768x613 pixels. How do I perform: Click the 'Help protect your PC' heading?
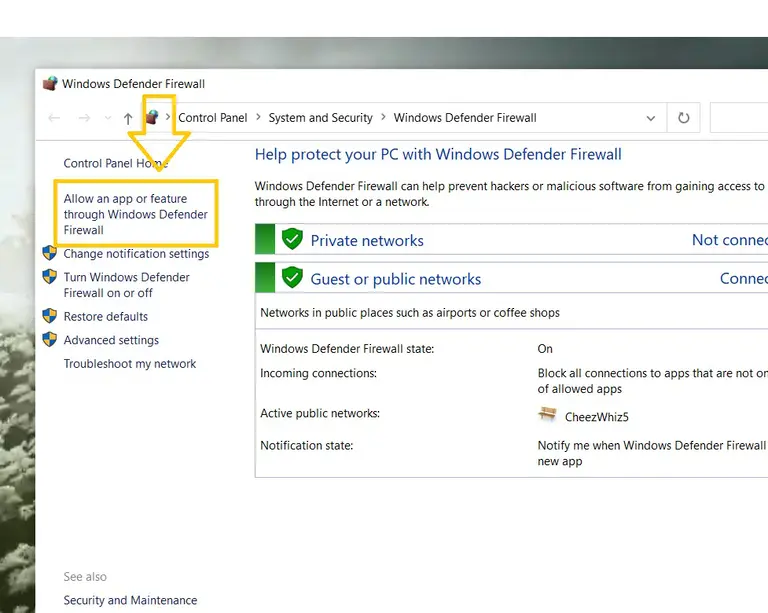[438, 155]
